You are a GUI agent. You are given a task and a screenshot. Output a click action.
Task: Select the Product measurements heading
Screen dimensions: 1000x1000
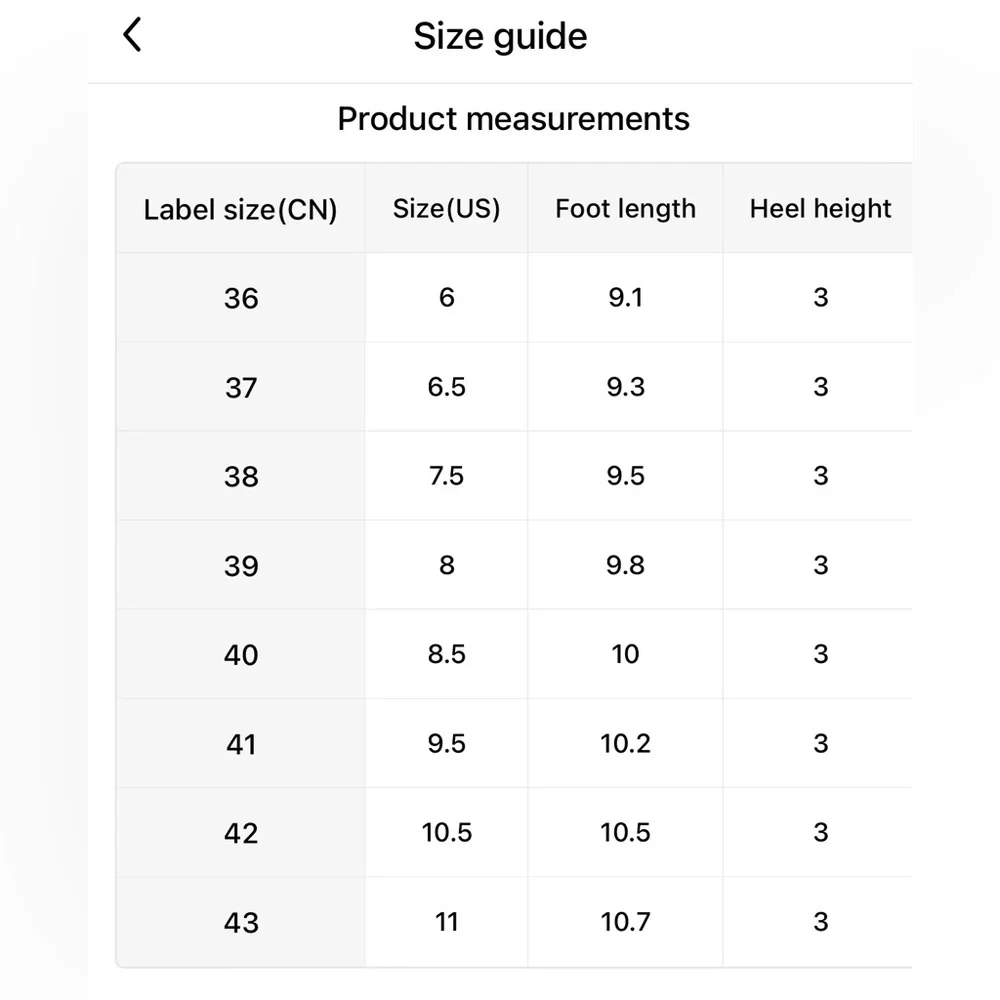tap(513, 119)
